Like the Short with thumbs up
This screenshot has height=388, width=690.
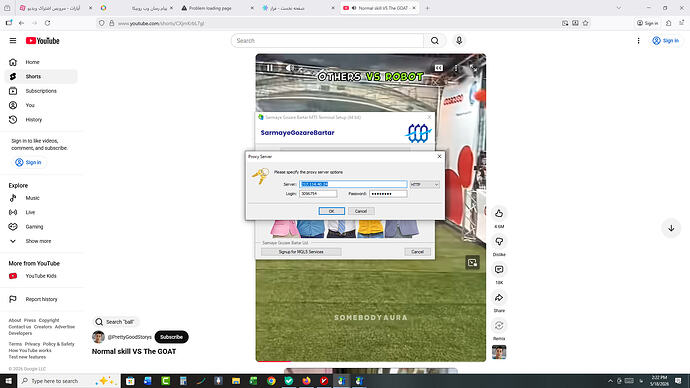tap(499, 213)
